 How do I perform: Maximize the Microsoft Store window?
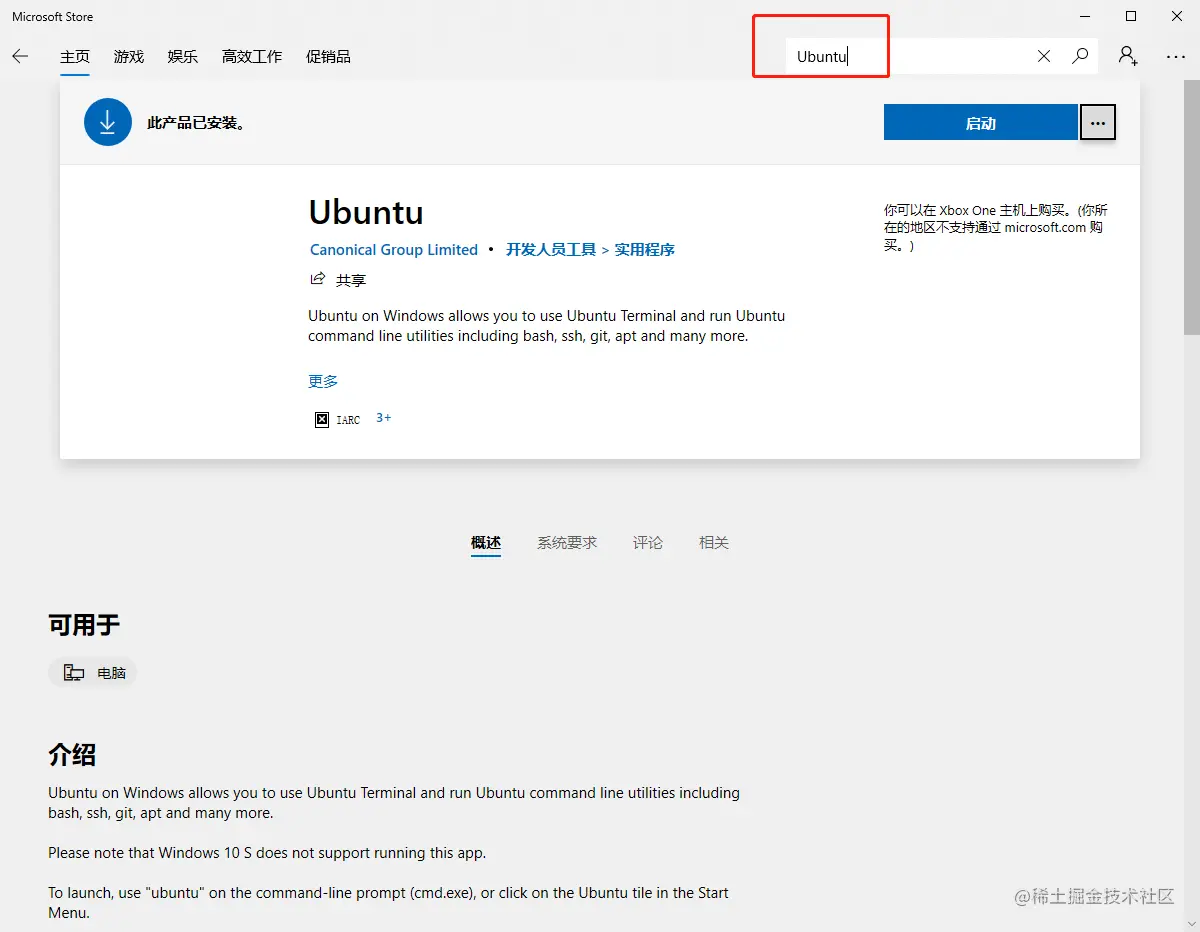coord(1131,16)
